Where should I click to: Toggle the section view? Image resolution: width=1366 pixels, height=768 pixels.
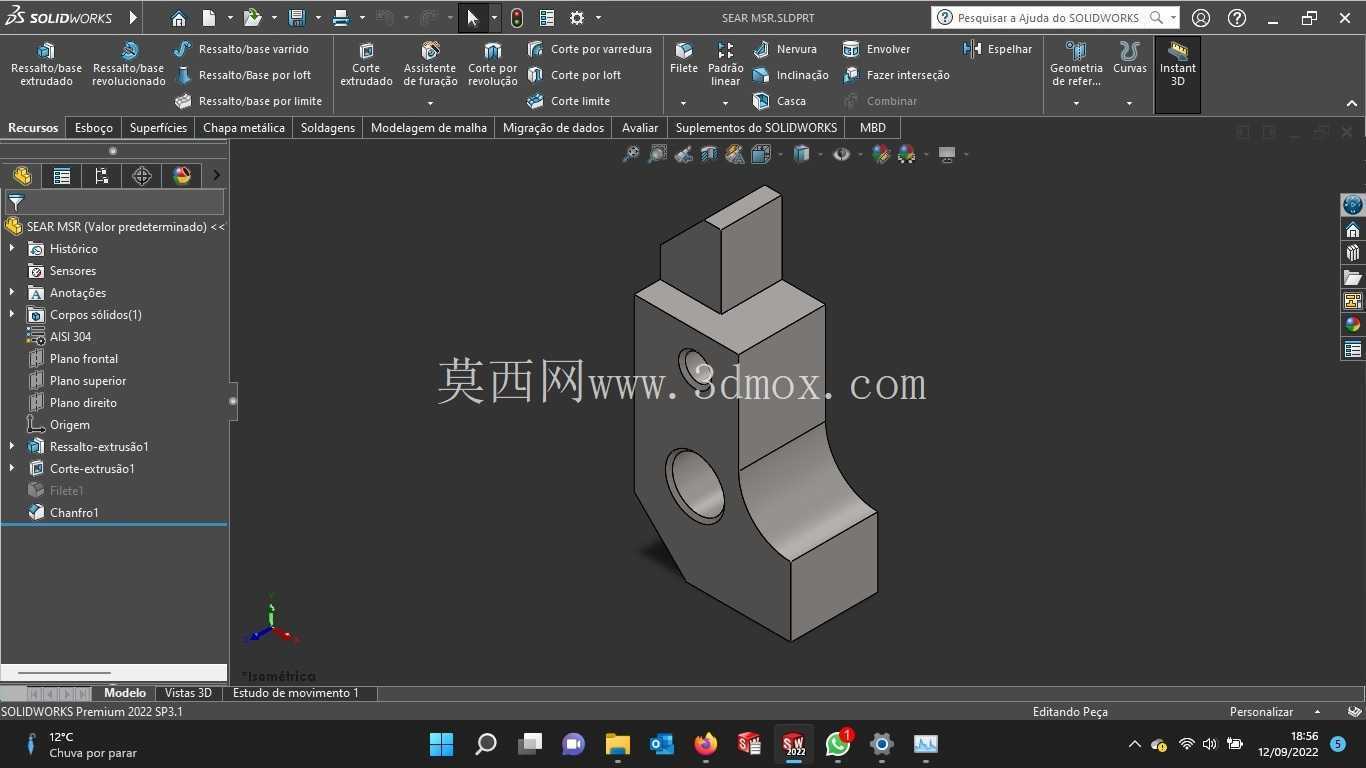coord(709,154)
